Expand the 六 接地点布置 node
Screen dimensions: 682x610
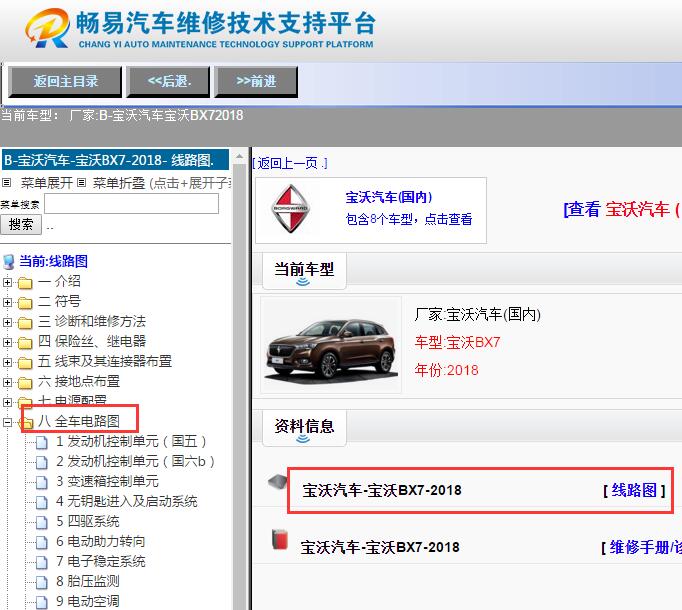[x=7, y=382]
